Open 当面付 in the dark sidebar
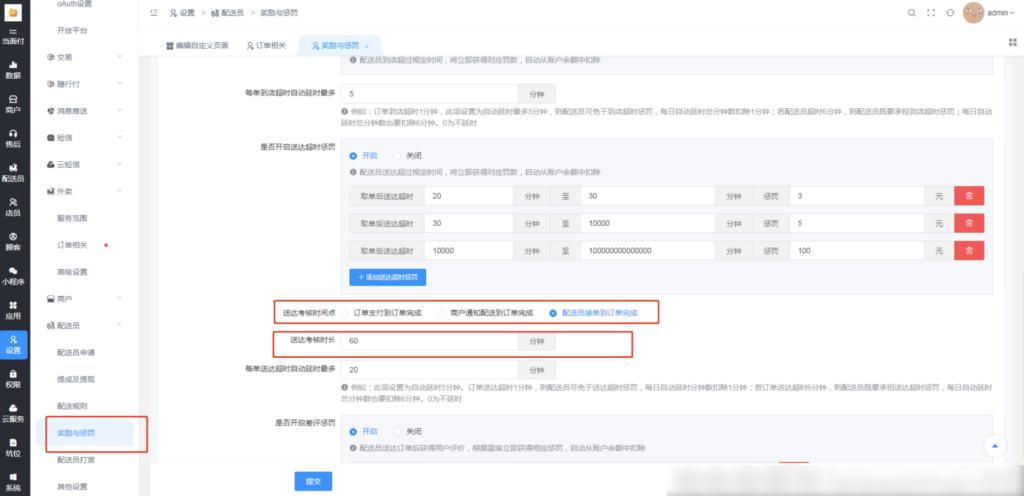The width and height of the screenshot is (1024, 496). (14, 36)
